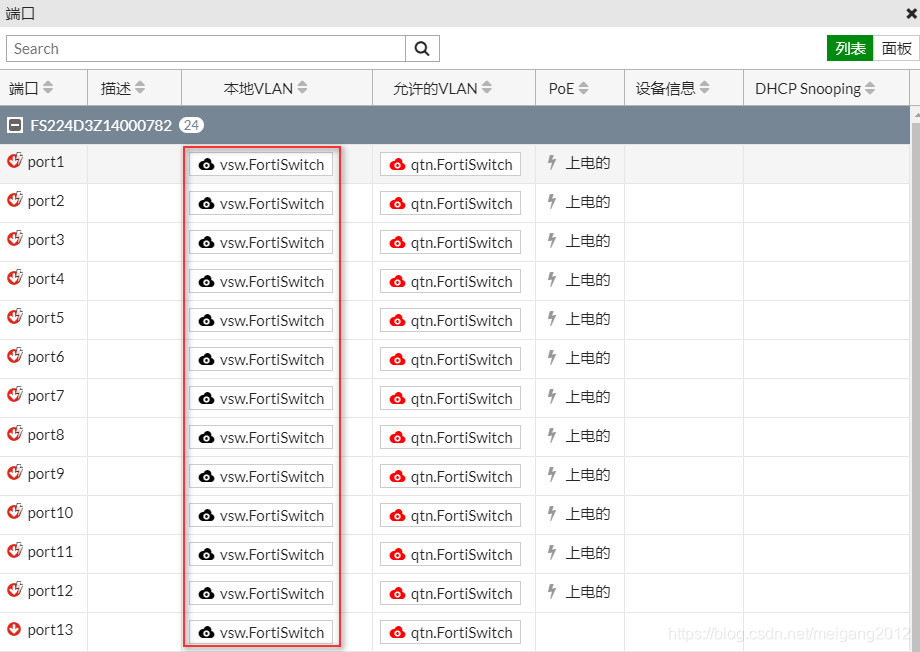Image resolution: width=920 pixels, height=652 pixels.
Task: Click port13 native VLAN vsw.FortiSwitch entry
Action: [261, 632]
